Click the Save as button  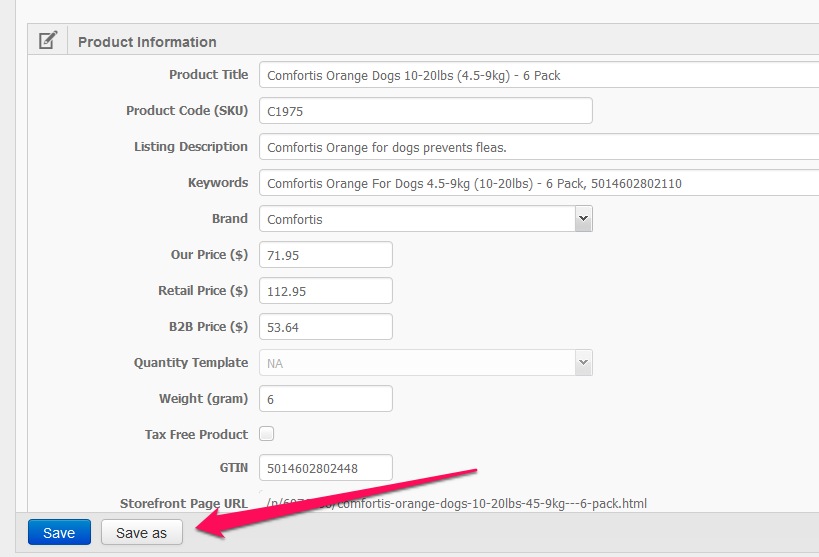click(142, 532)
